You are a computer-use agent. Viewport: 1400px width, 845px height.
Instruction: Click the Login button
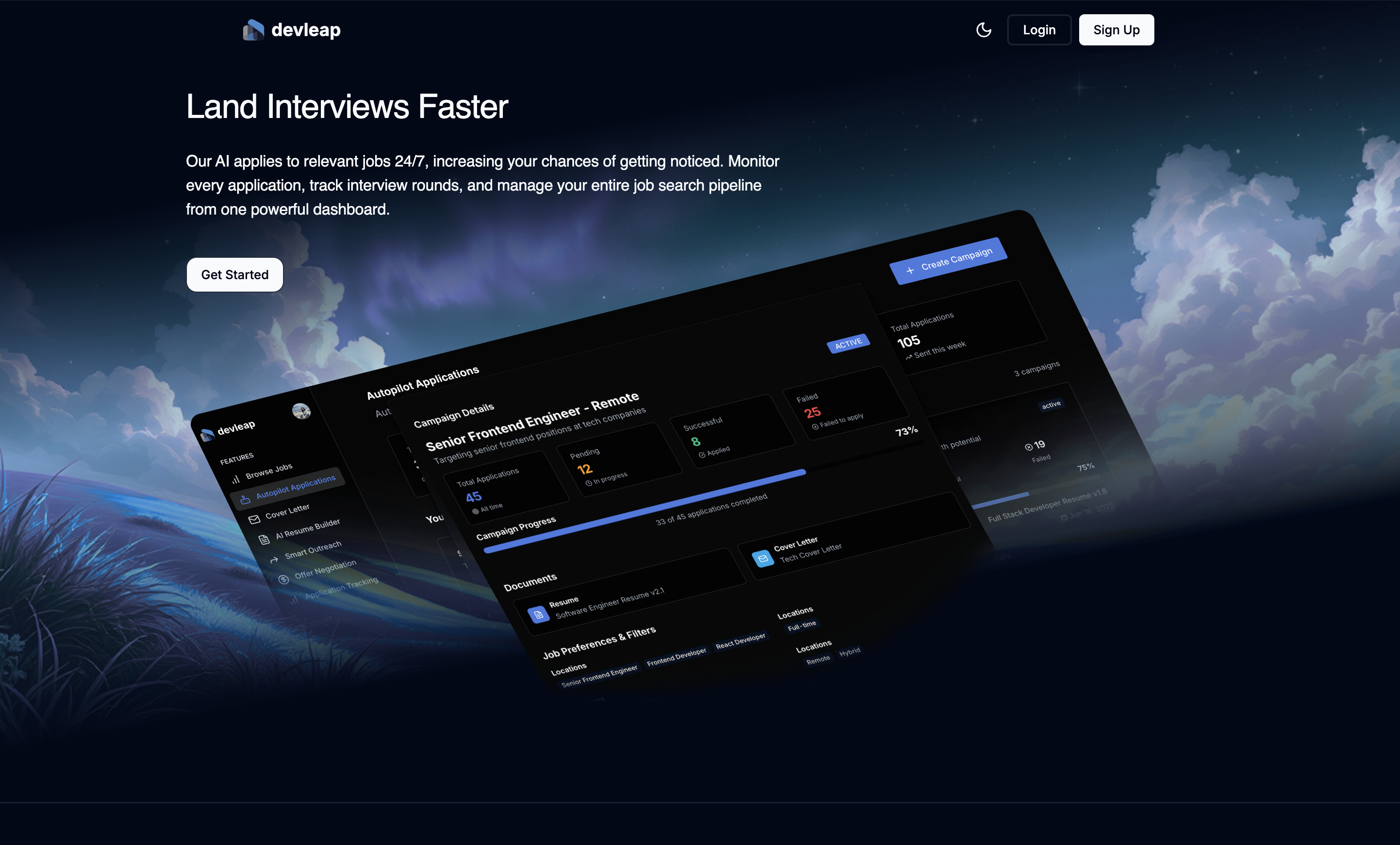pos(1039,29)
